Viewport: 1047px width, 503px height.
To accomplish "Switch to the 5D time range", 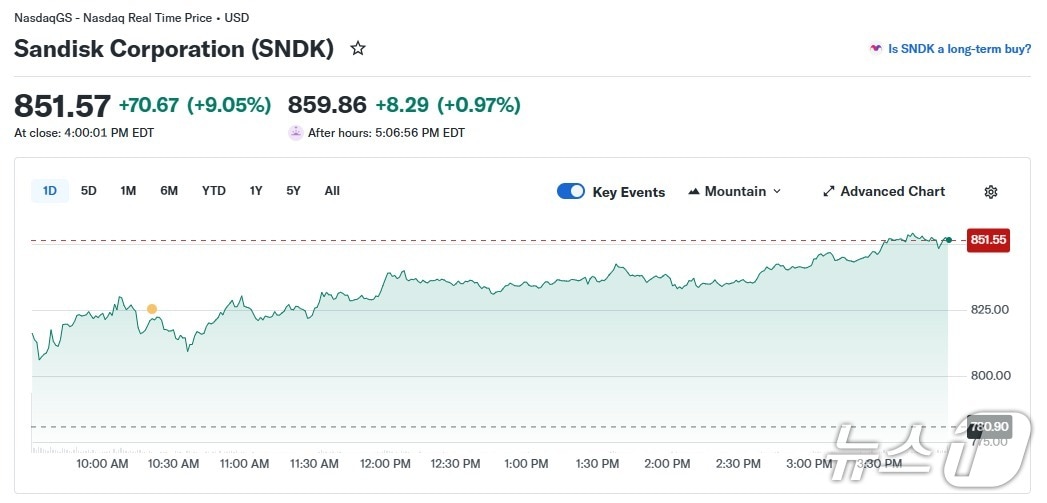I will [x=89, y=191].
